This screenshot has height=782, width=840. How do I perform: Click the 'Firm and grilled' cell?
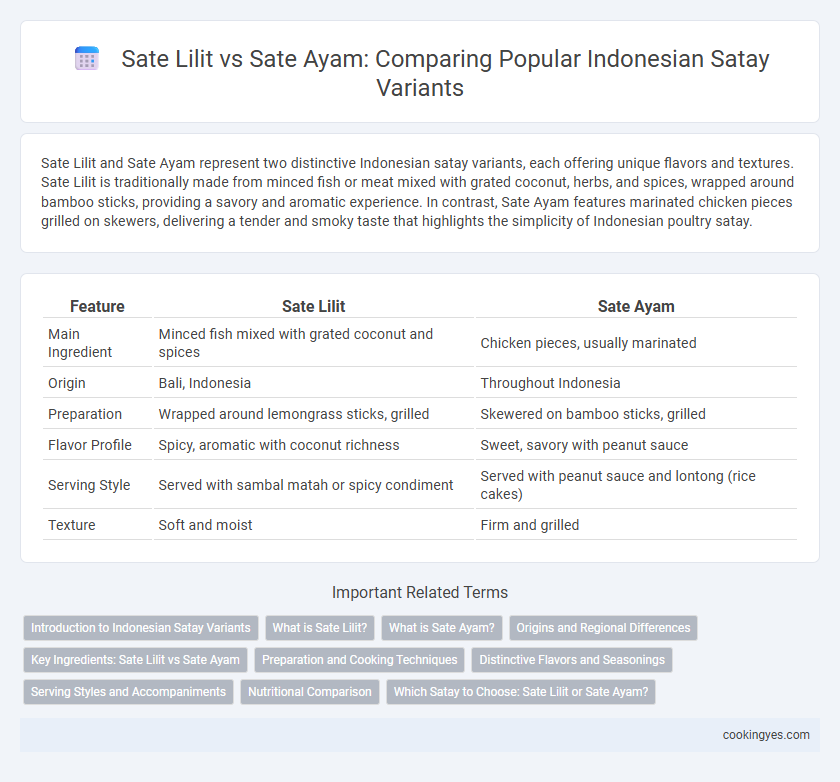[636, 525]
